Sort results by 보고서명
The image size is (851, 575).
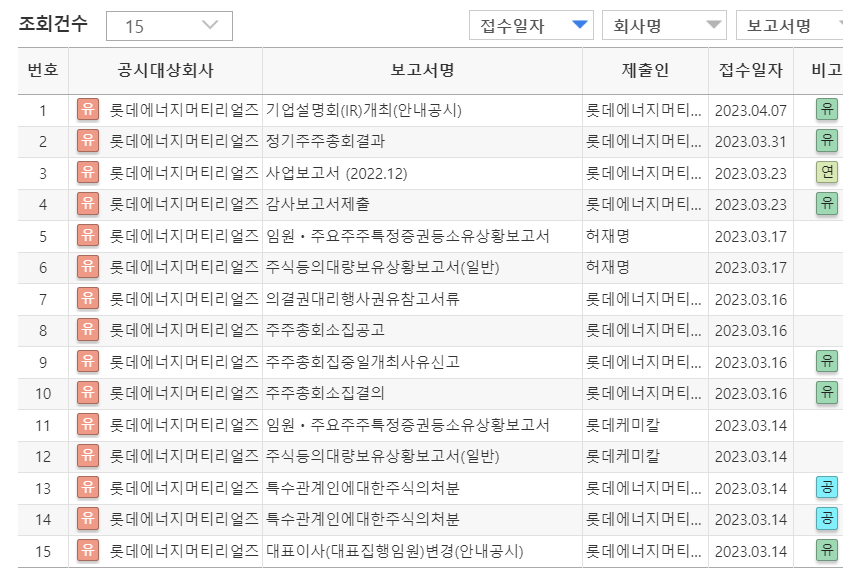tap(790, 26)
